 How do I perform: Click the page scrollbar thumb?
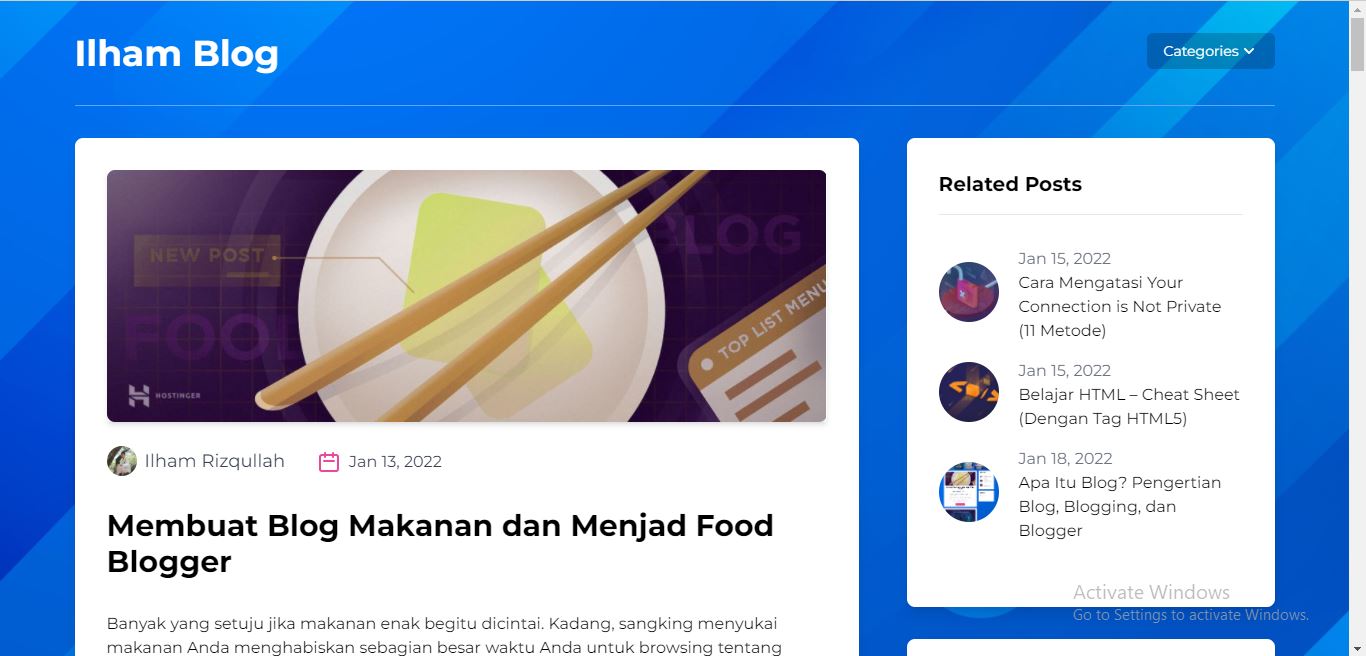(1357, 44)
